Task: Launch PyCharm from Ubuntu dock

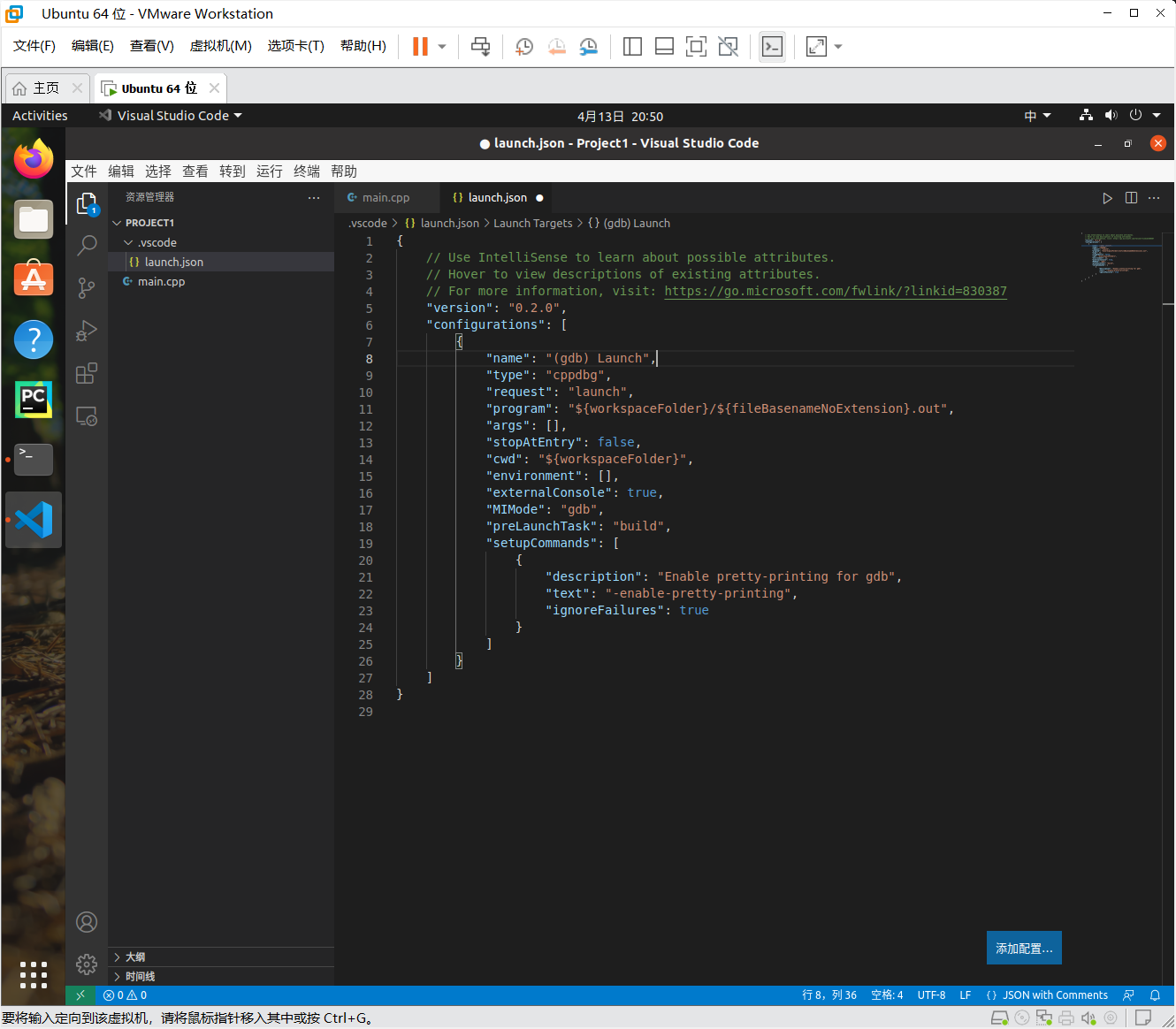Action: tap(34, 400)
